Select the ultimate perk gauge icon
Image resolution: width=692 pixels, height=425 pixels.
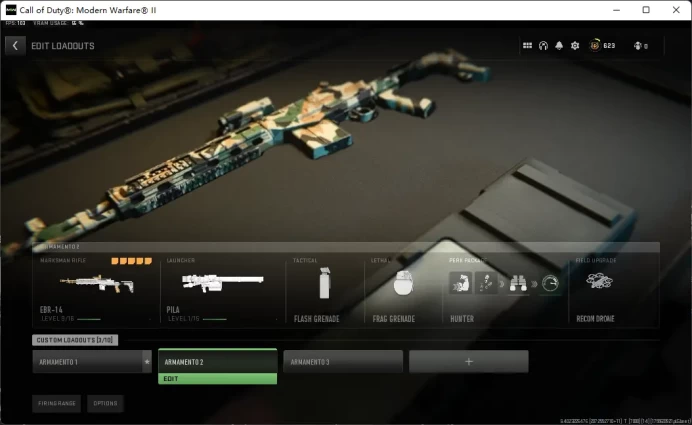coord(550,283)
